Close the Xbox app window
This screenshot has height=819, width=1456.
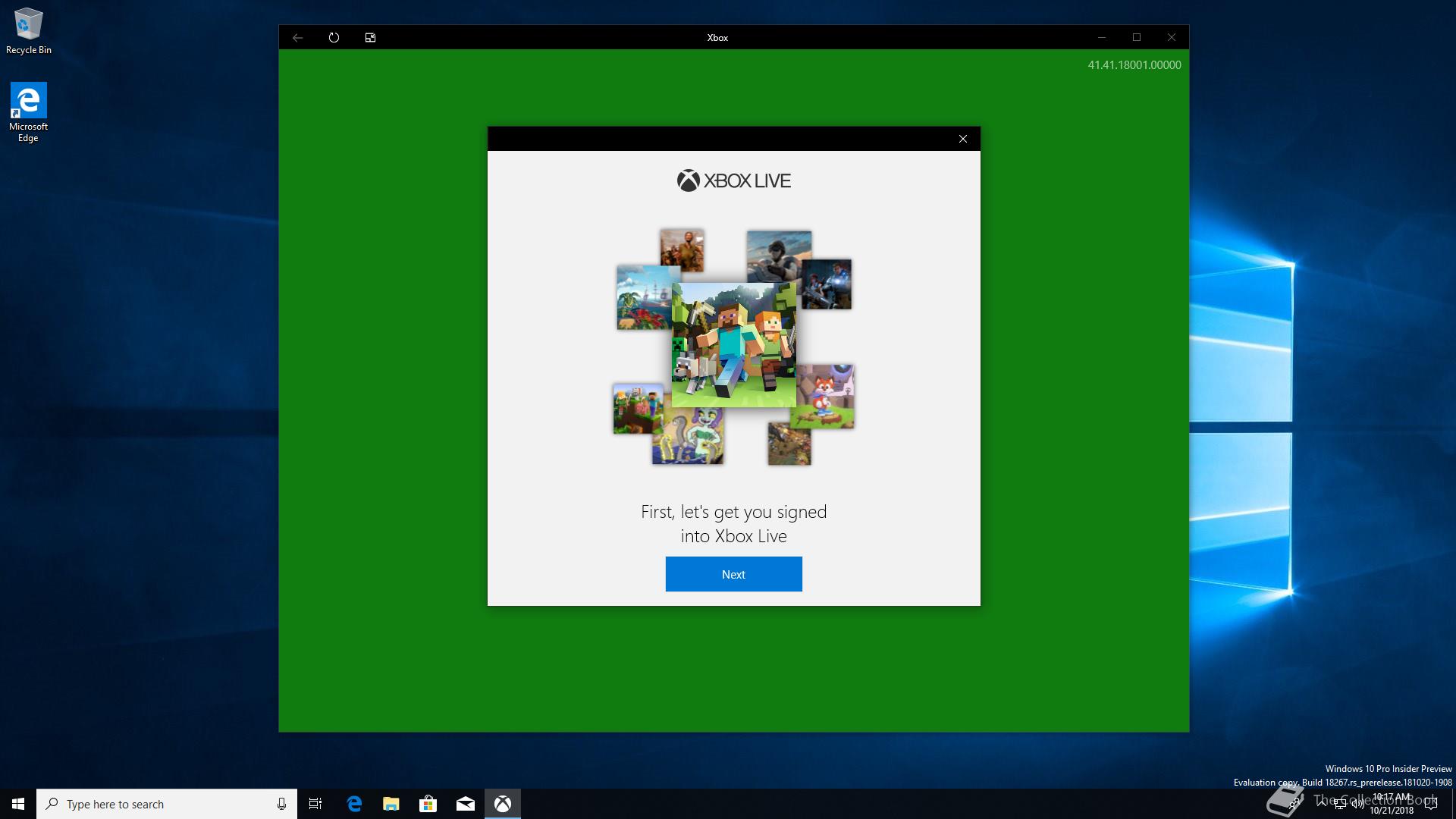(x=1172, y=37)
